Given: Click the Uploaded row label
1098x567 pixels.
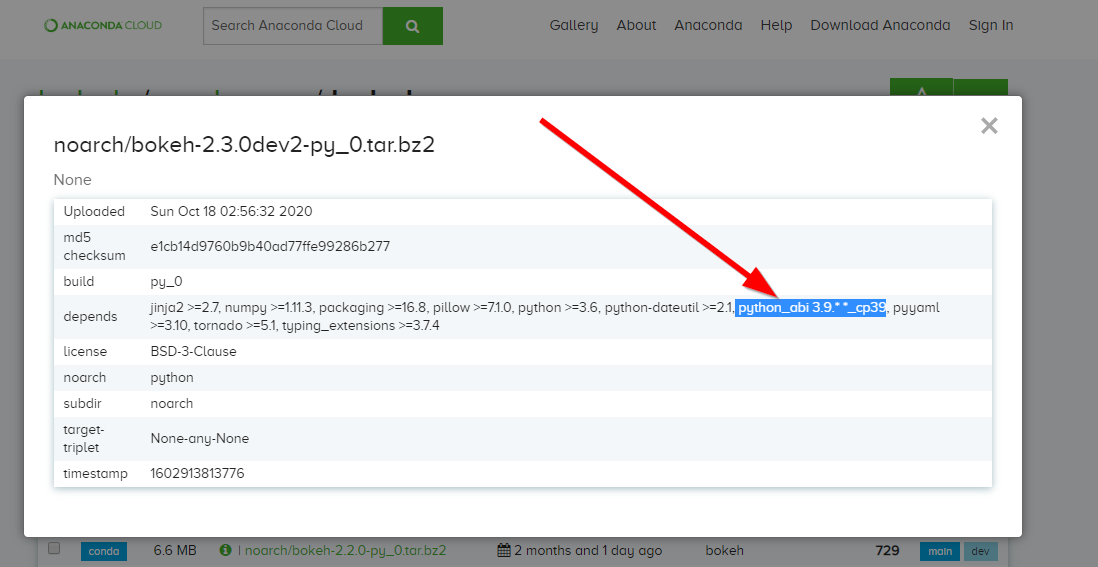Looking at the screenshot, I should pyautogui.click(x=95, y=211).
